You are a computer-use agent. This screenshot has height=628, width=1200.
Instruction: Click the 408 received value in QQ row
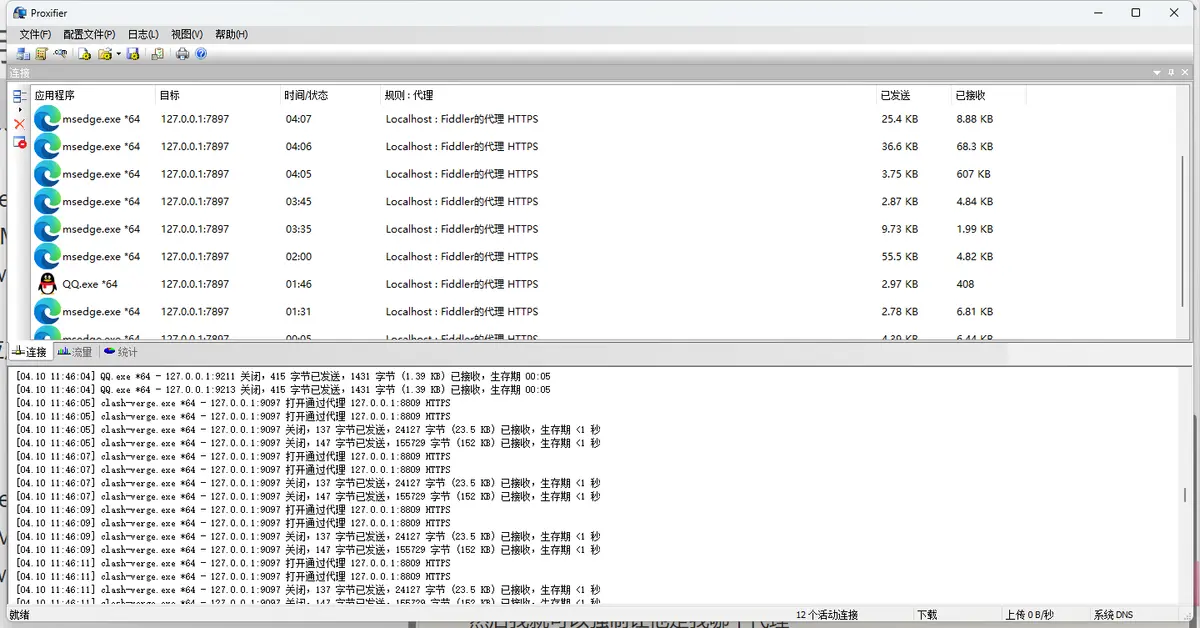tap(965, 284)
